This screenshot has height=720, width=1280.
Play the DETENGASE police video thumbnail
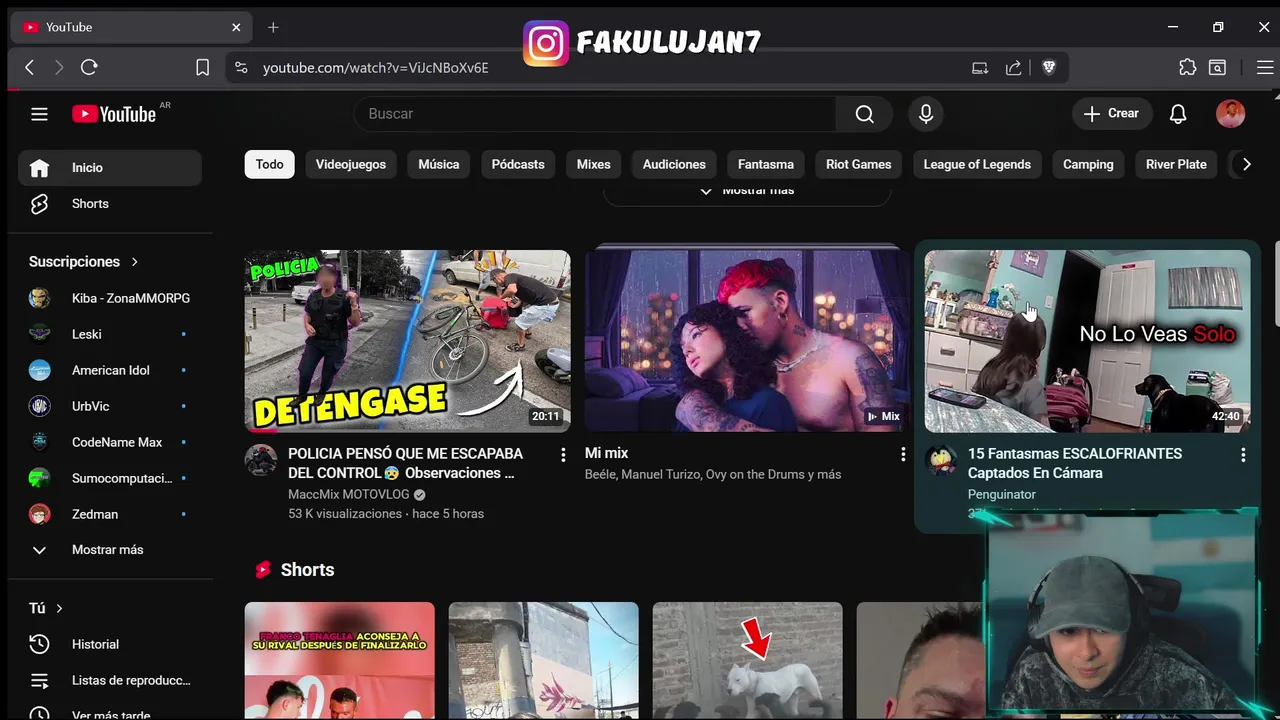click(x=408, y=341)
